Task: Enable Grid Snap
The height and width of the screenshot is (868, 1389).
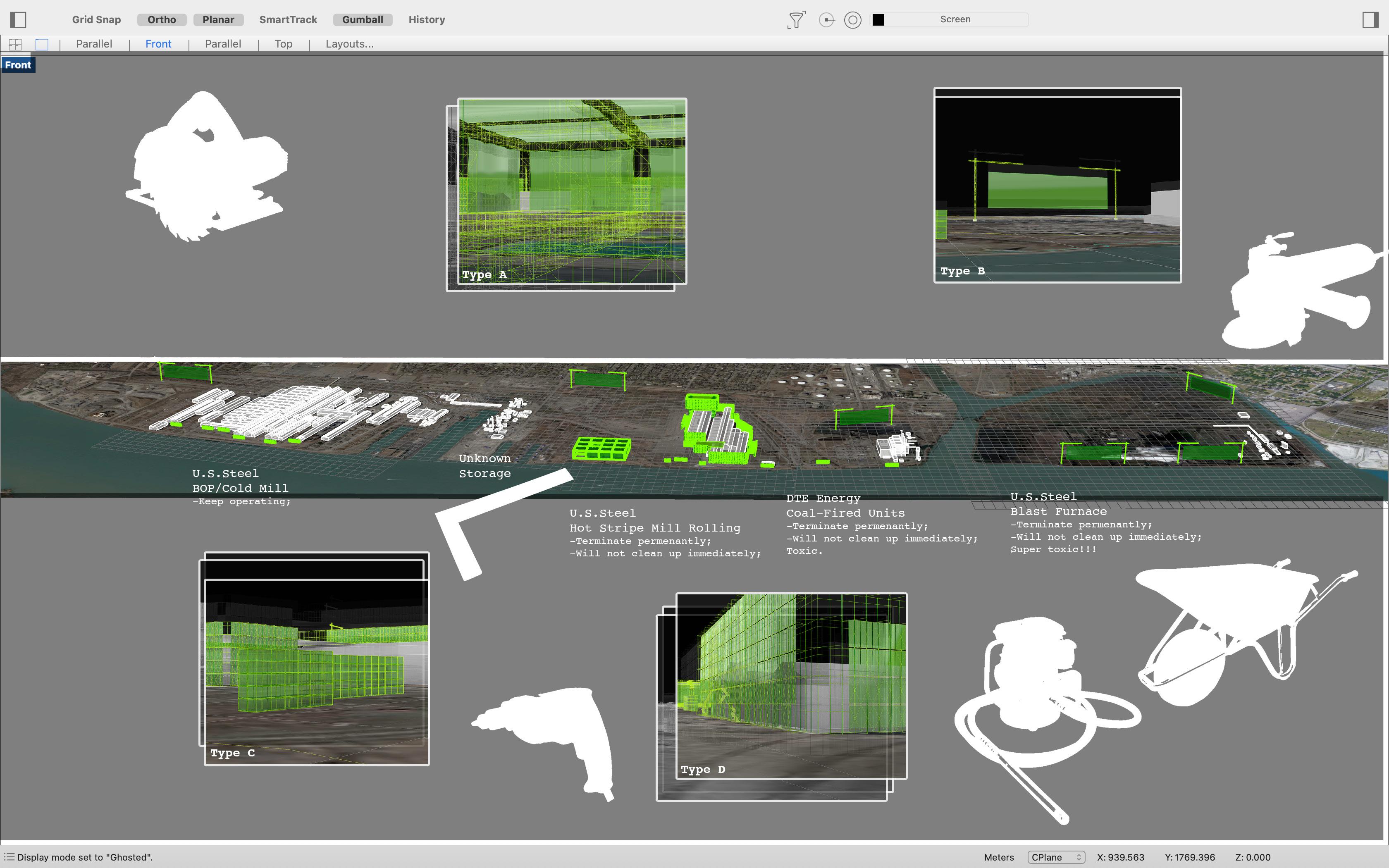Action: (x=96, y=19)
